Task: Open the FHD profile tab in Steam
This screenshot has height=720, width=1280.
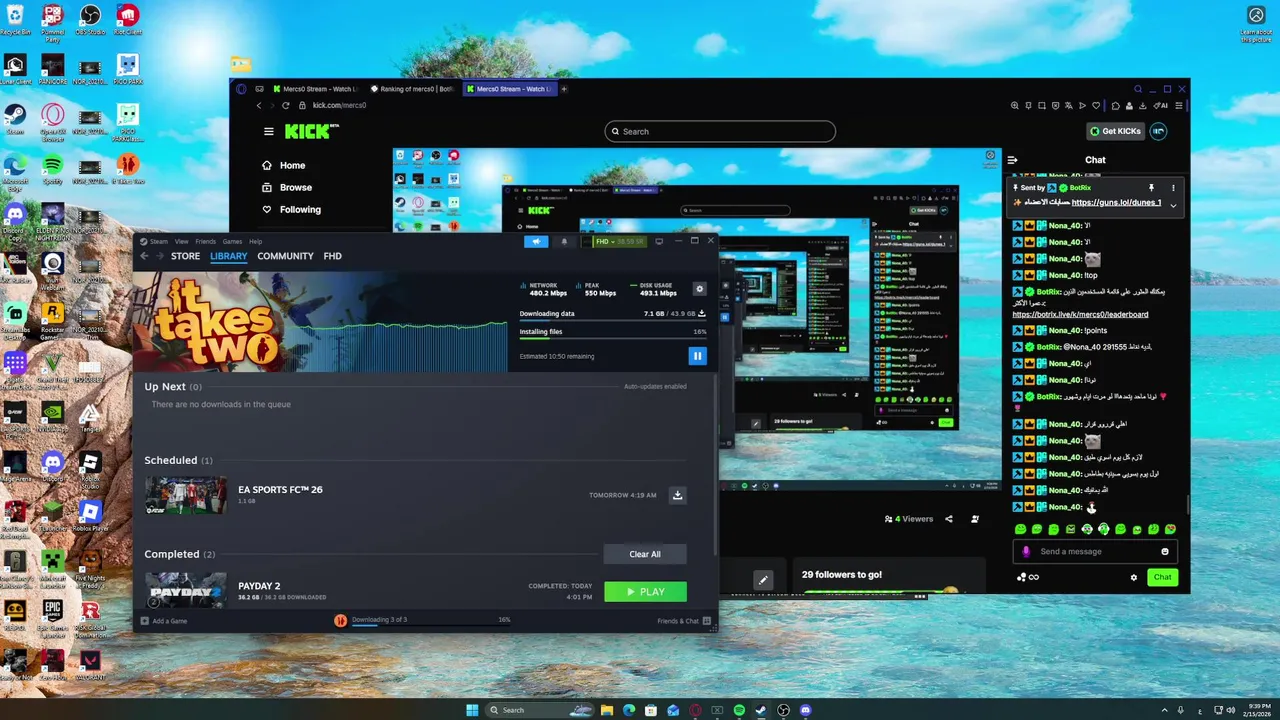Action: coord(333,256)
